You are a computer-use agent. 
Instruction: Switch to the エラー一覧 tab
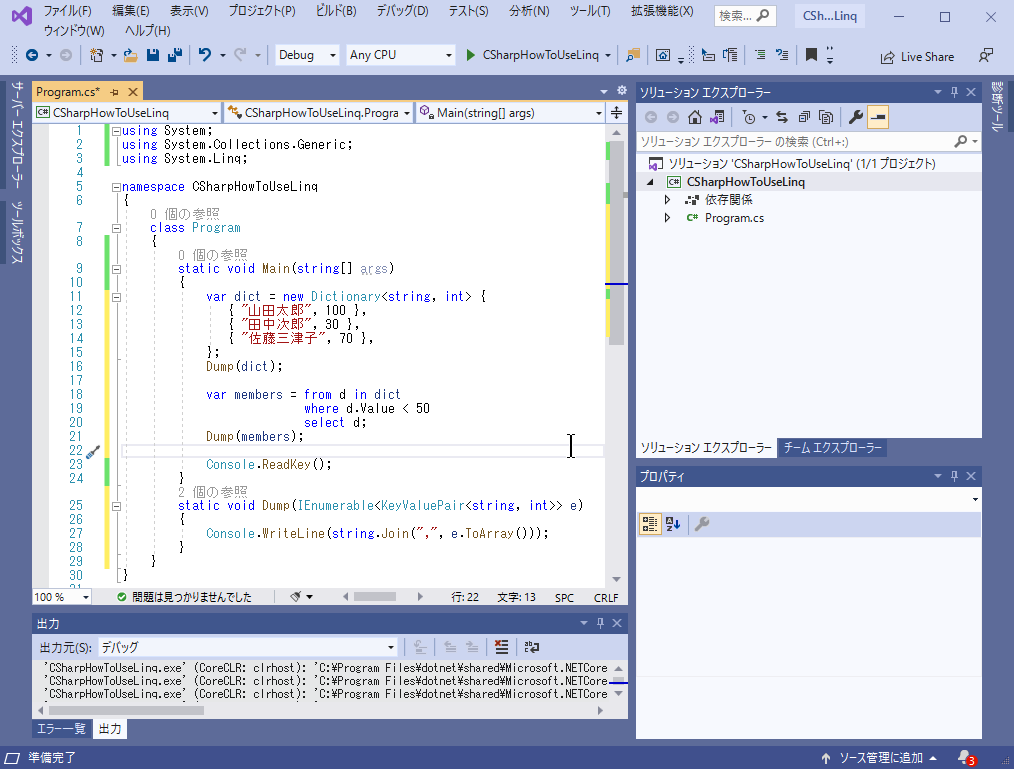click(x=61, y=729)
